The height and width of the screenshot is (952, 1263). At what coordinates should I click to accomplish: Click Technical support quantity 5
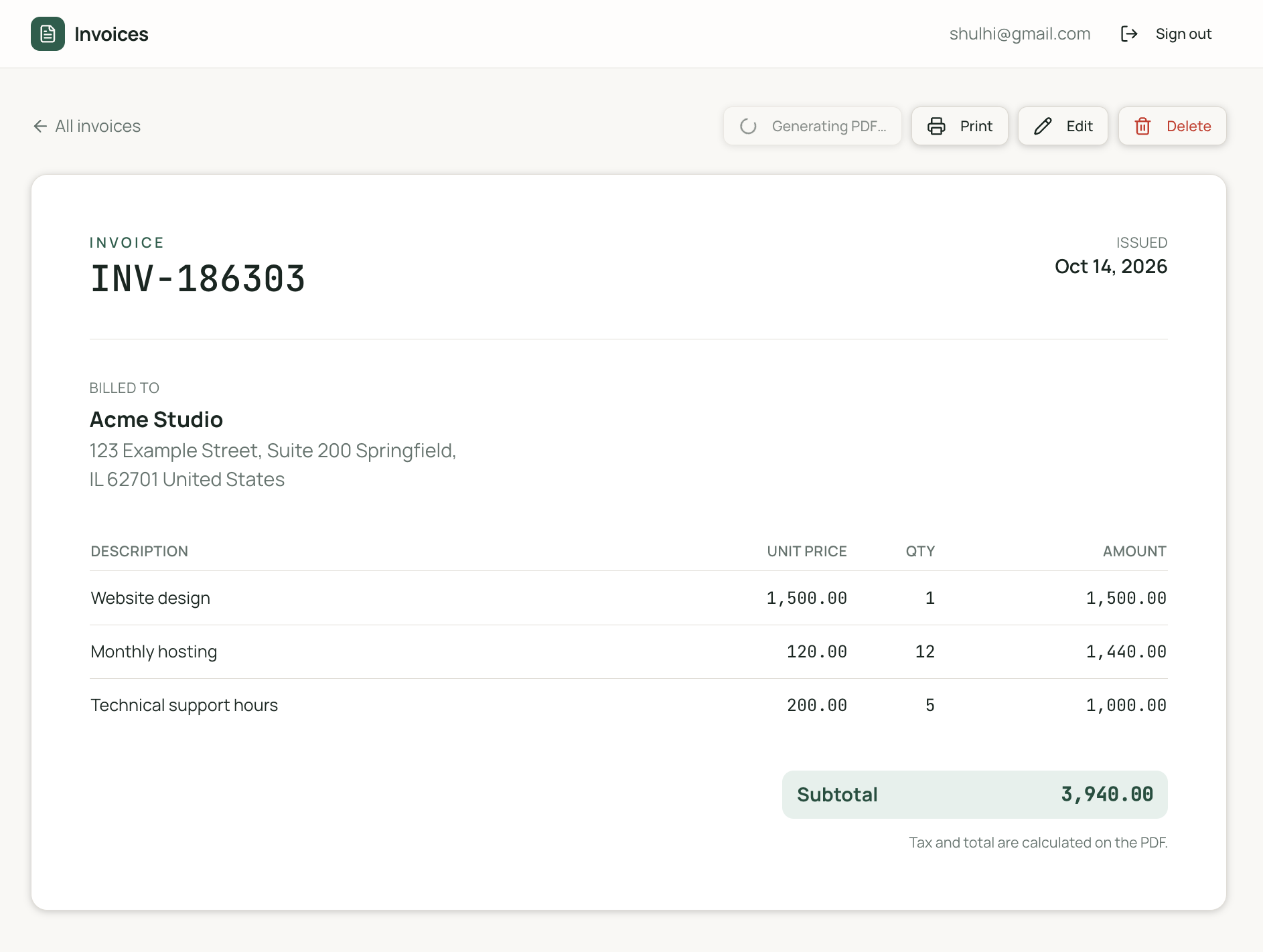click(x=930, y=705)
